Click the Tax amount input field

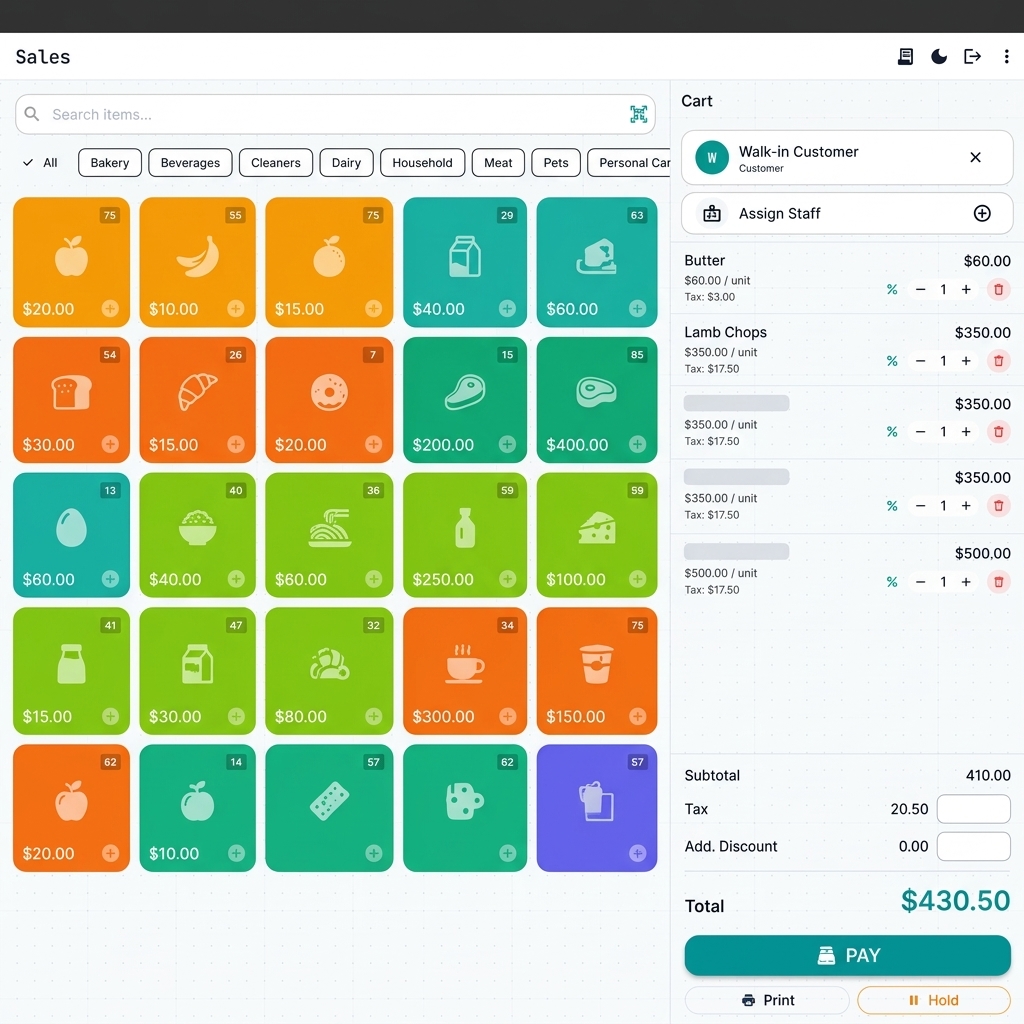pyautogui.click(x=973, y=809)
